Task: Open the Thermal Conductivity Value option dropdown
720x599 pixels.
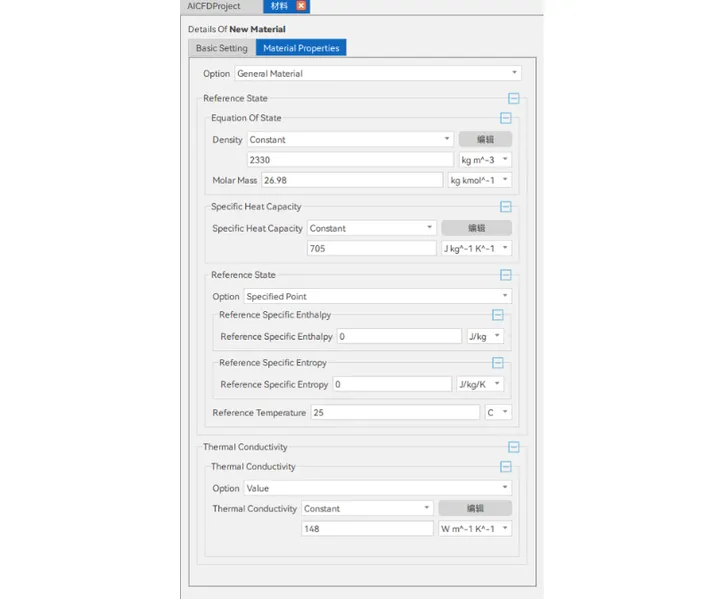Action: coord(377,488)
